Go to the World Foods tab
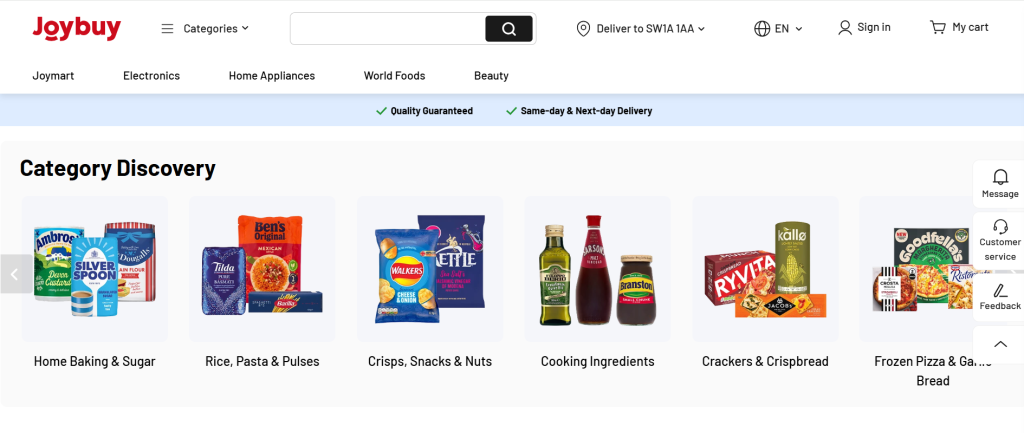The width and height of the screenshot is (1024, 433). coord(394,76)
